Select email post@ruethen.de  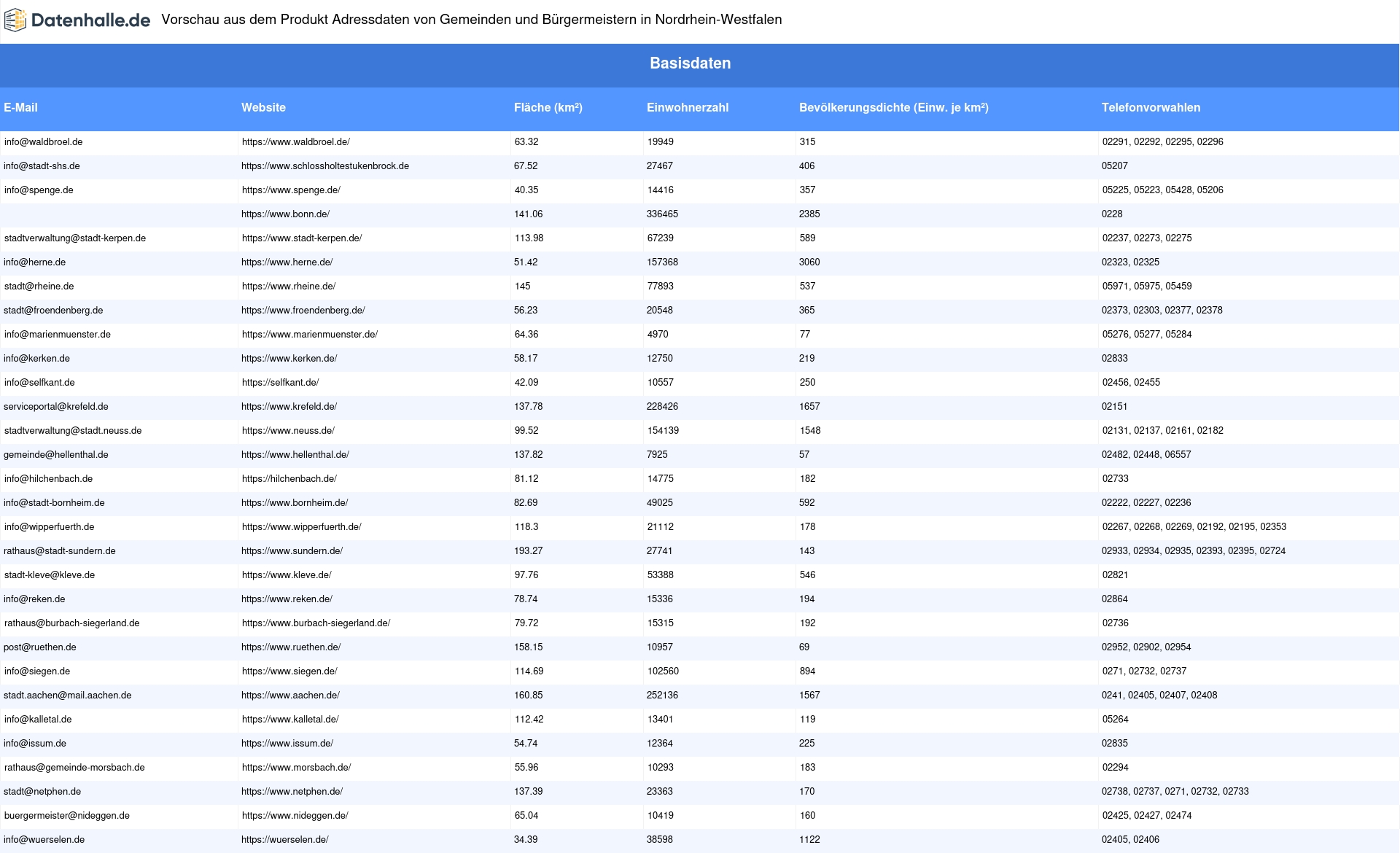pos(40,647)
